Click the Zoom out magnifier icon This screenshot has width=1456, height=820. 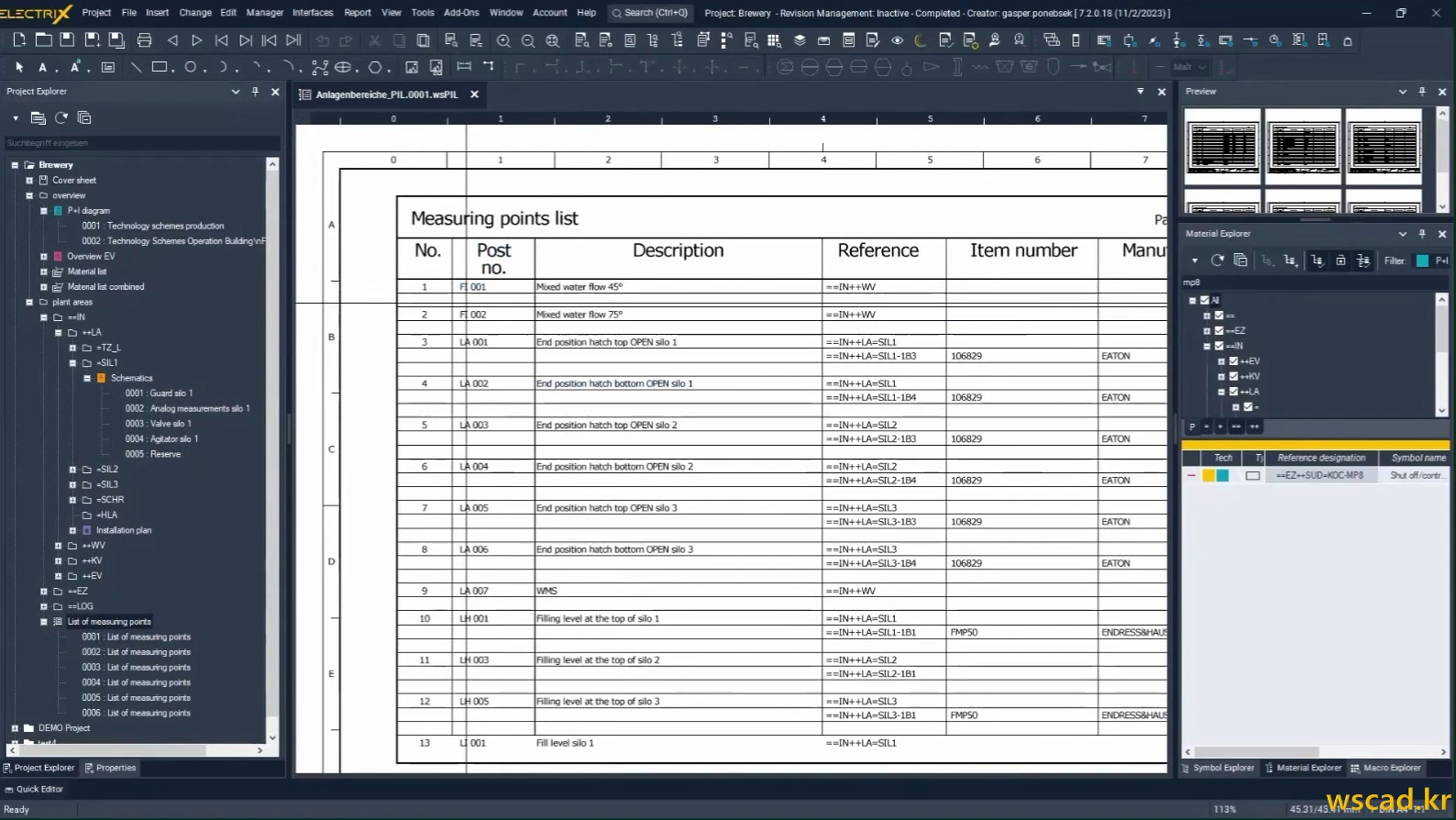click(x=528, y=40)
